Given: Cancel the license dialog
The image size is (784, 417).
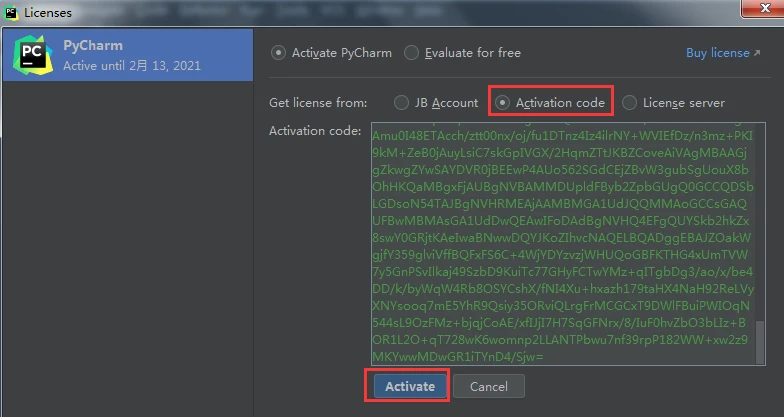Looking at the screenshot, I should point(488,386).
